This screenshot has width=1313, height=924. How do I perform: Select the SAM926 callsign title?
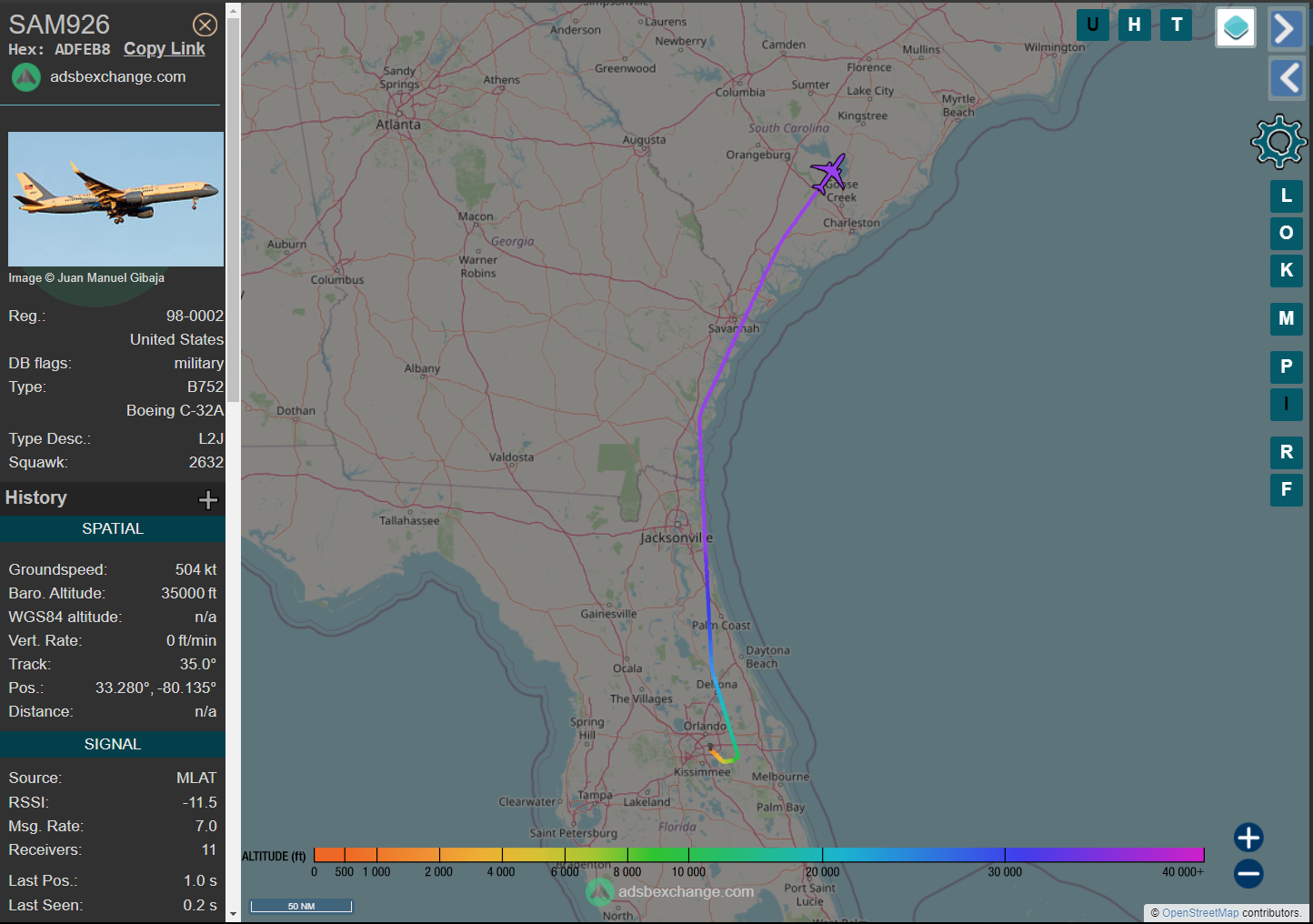(59, 25)
